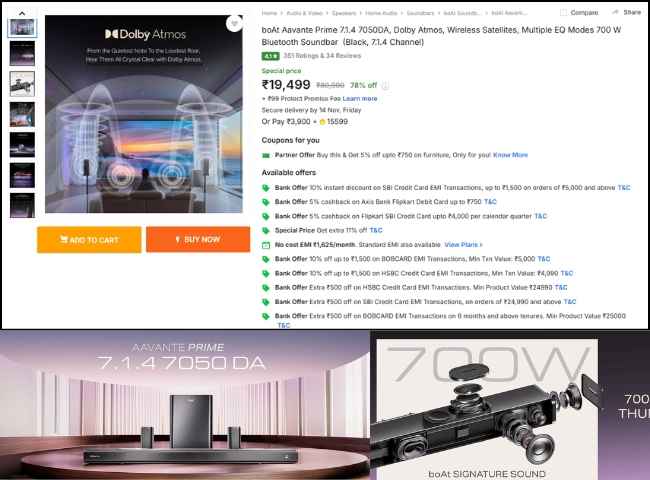Go to Soundbars breadcrumb category
Image resolution: width=650 pixels, height=480 pixels.
pos(420,13)
